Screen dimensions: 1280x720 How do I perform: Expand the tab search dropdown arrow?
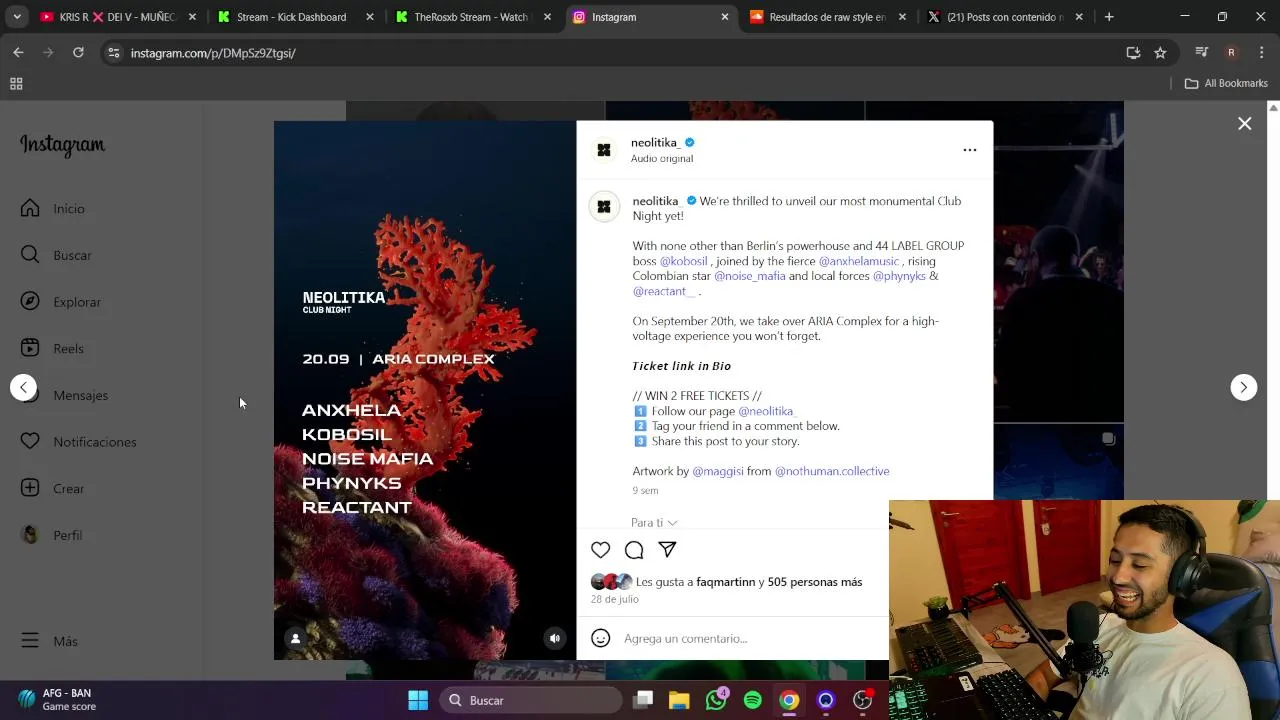(17, 17)
